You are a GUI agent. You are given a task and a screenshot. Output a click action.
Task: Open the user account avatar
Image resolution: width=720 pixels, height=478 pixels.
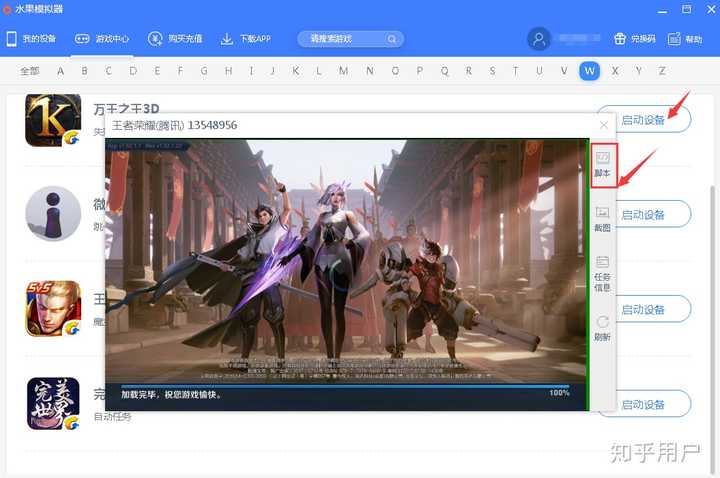point(539,39)
